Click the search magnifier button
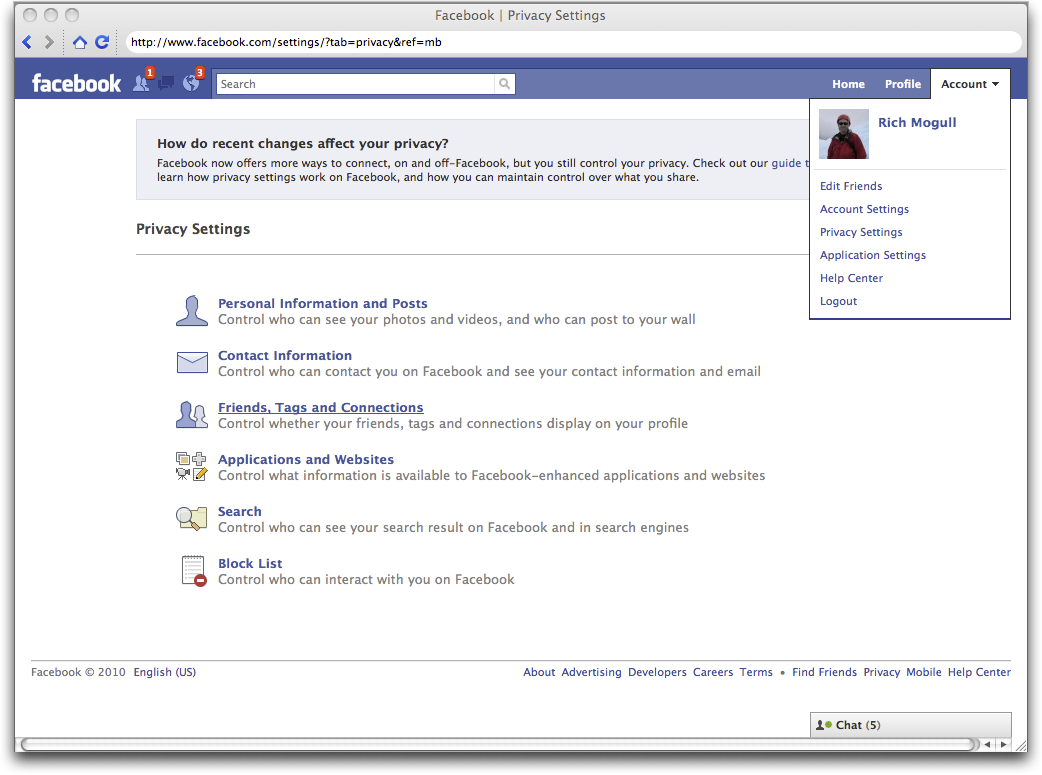 504,84
